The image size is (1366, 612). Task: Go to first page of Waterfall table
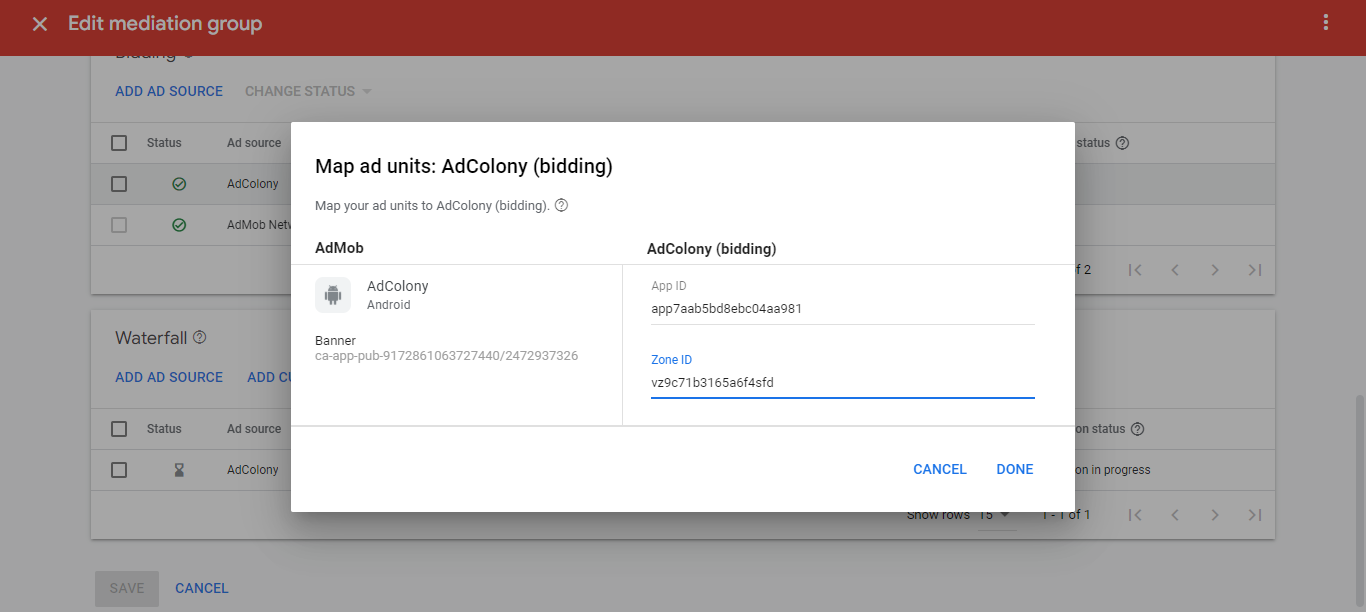(x=1135, y=515)
